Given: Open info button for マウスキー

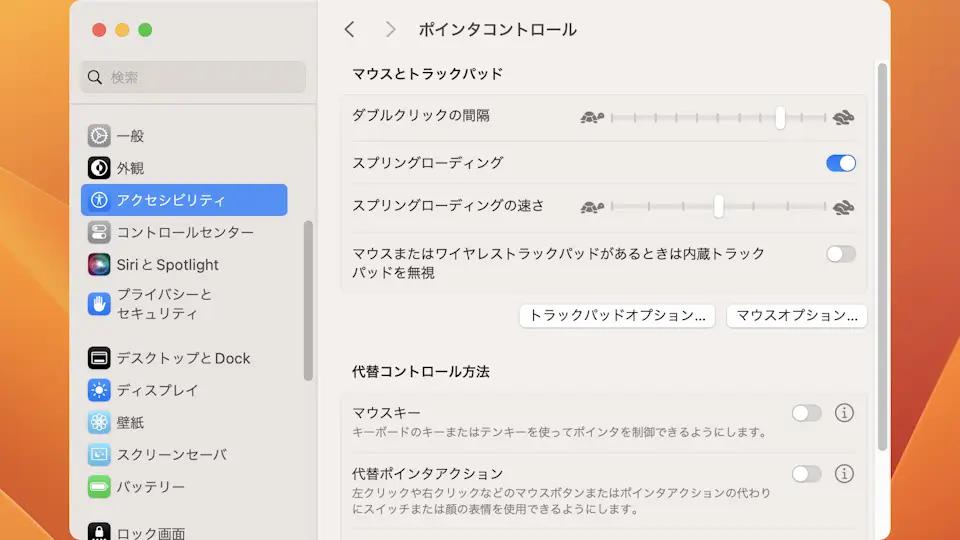Looking at the screenshot, I should (x=844, y=413).
